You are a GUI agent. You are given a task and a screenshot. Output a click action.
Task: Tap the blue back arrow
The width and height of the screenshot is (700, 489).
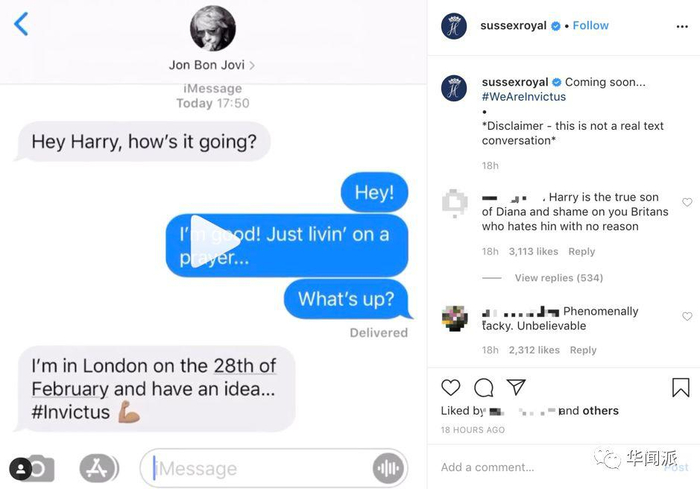click(x=21, y=24)
